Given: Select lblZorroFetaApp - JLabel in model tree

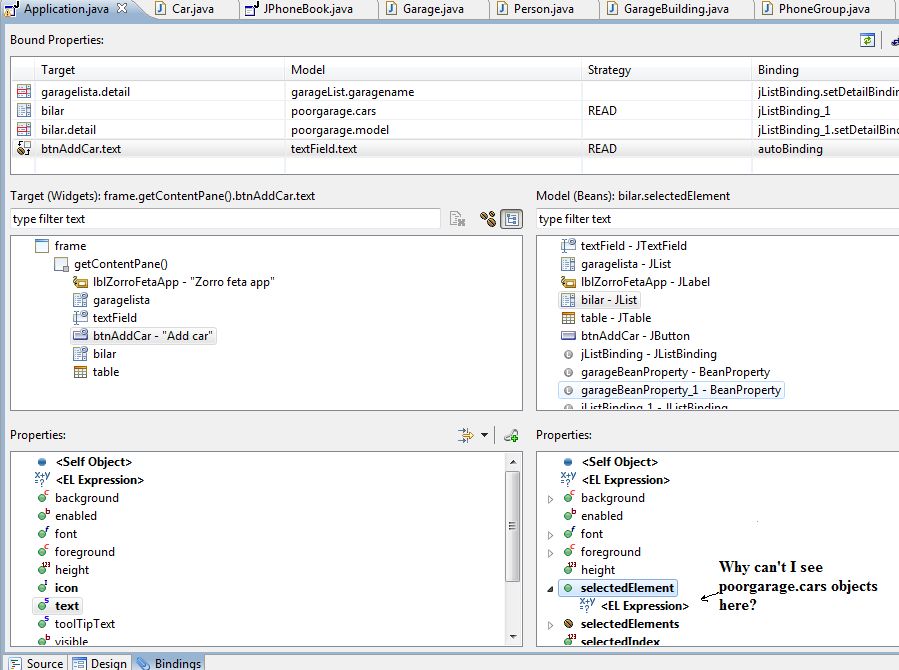Looking at the screenshot, I should tap(645, 281).
